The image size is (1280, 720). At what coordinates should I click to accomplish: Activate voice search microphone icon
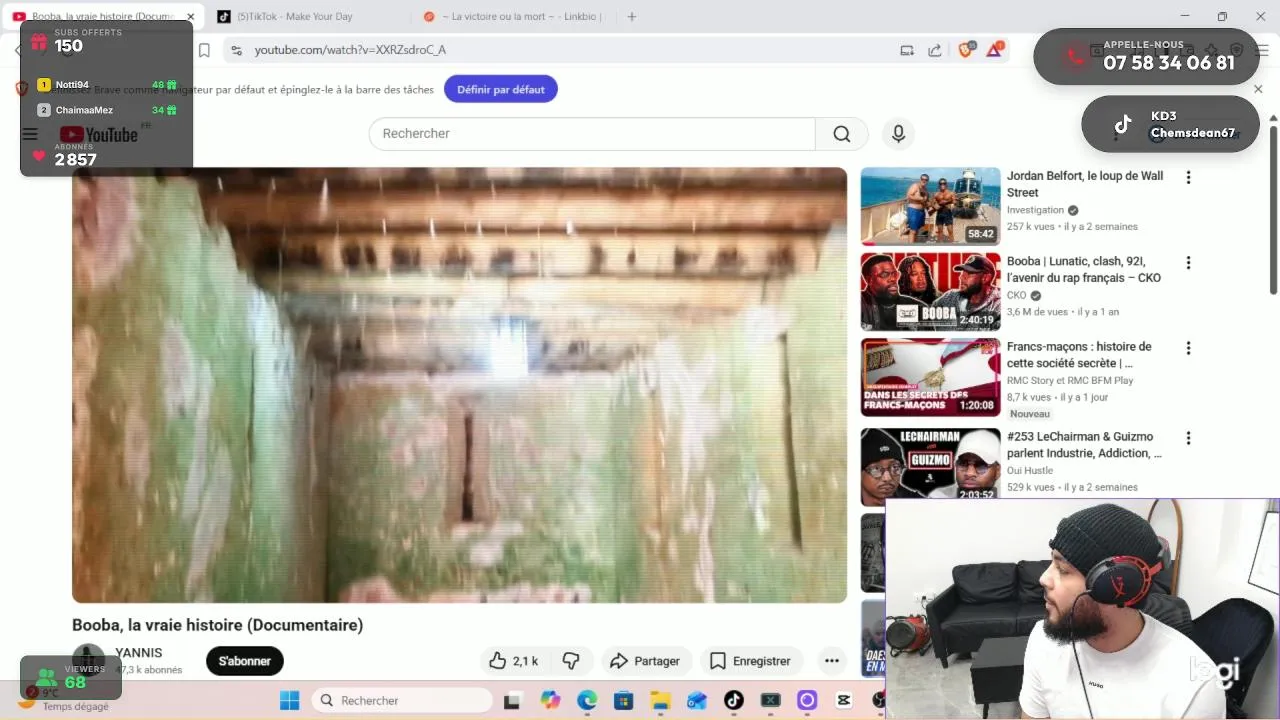click(898, 134)
